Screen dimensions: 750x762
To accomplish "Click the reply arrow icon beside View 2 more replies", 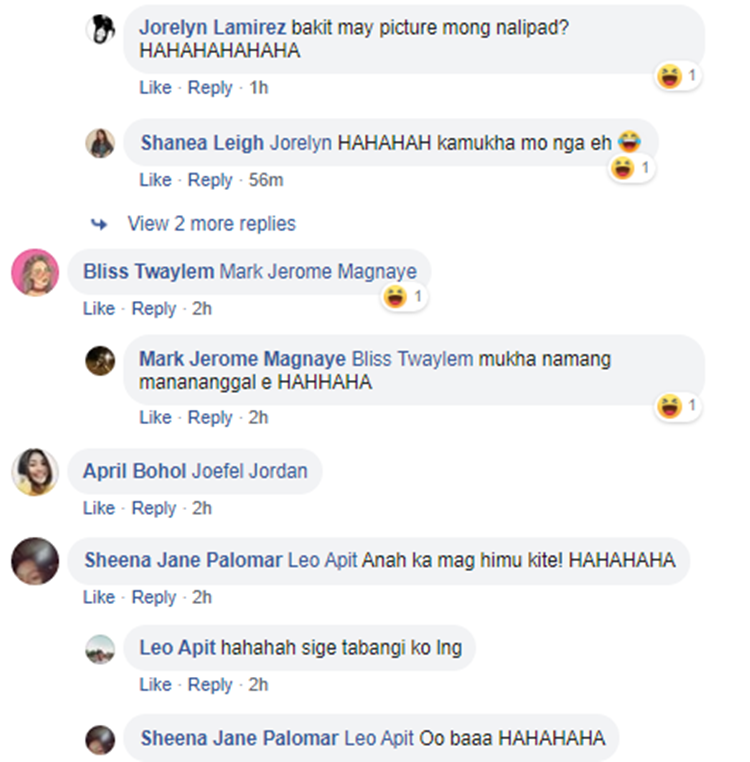I will (99, 225).
